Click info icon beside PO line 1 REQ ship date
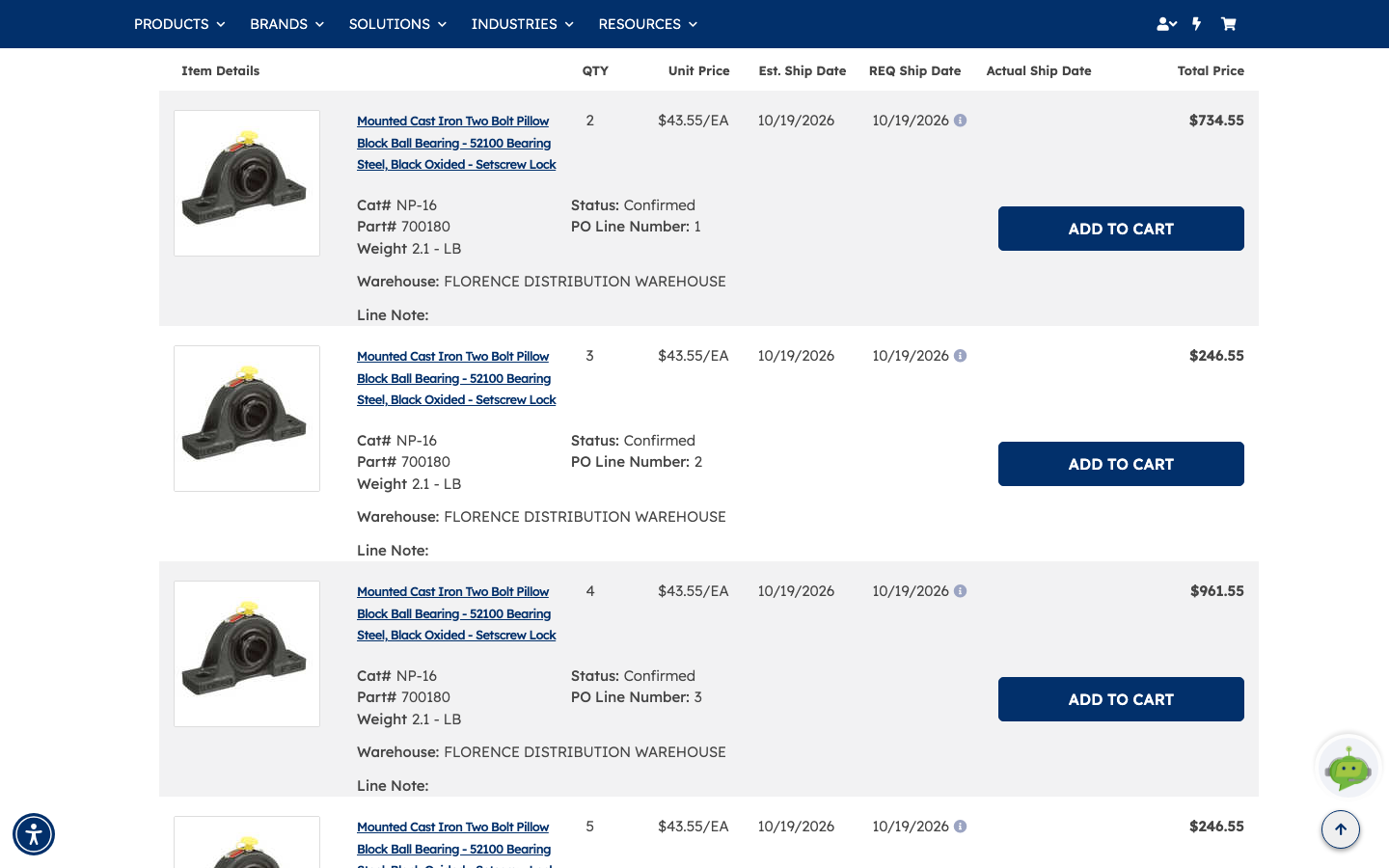The image size is (1389, 868). 960,121
